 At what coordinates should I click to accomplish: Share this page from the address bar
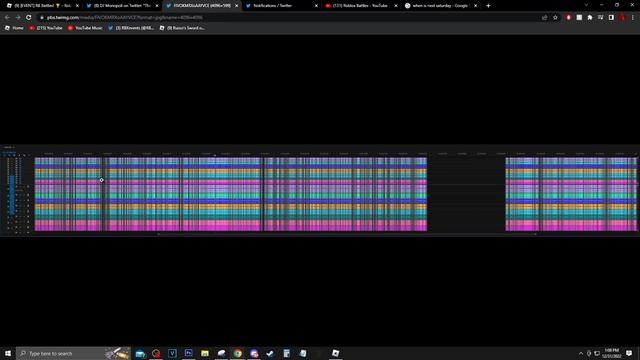(544, 18)
